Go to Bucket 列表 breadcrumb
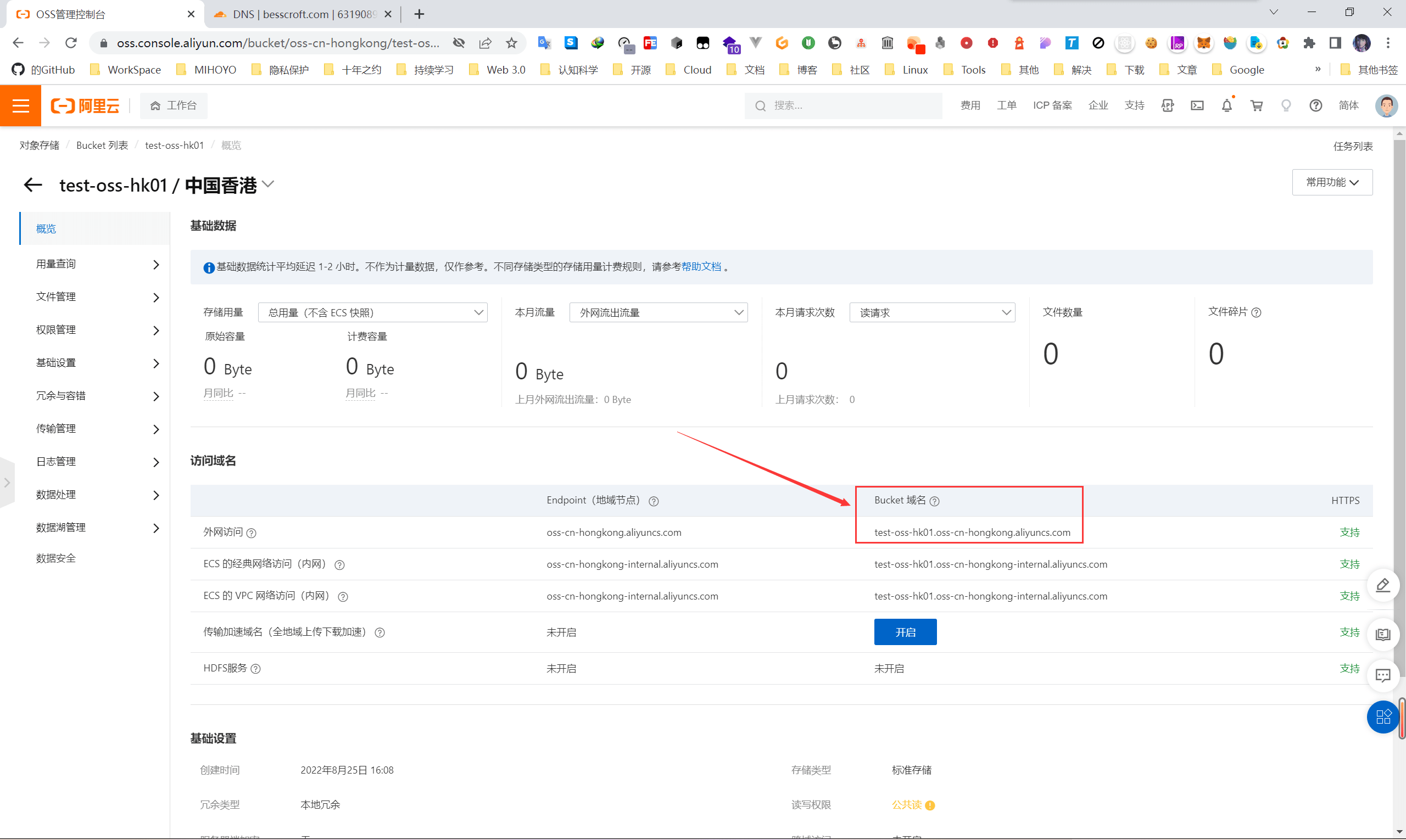Image resolution: width=1406 pixels, height=840 pixels. point(102,145)
